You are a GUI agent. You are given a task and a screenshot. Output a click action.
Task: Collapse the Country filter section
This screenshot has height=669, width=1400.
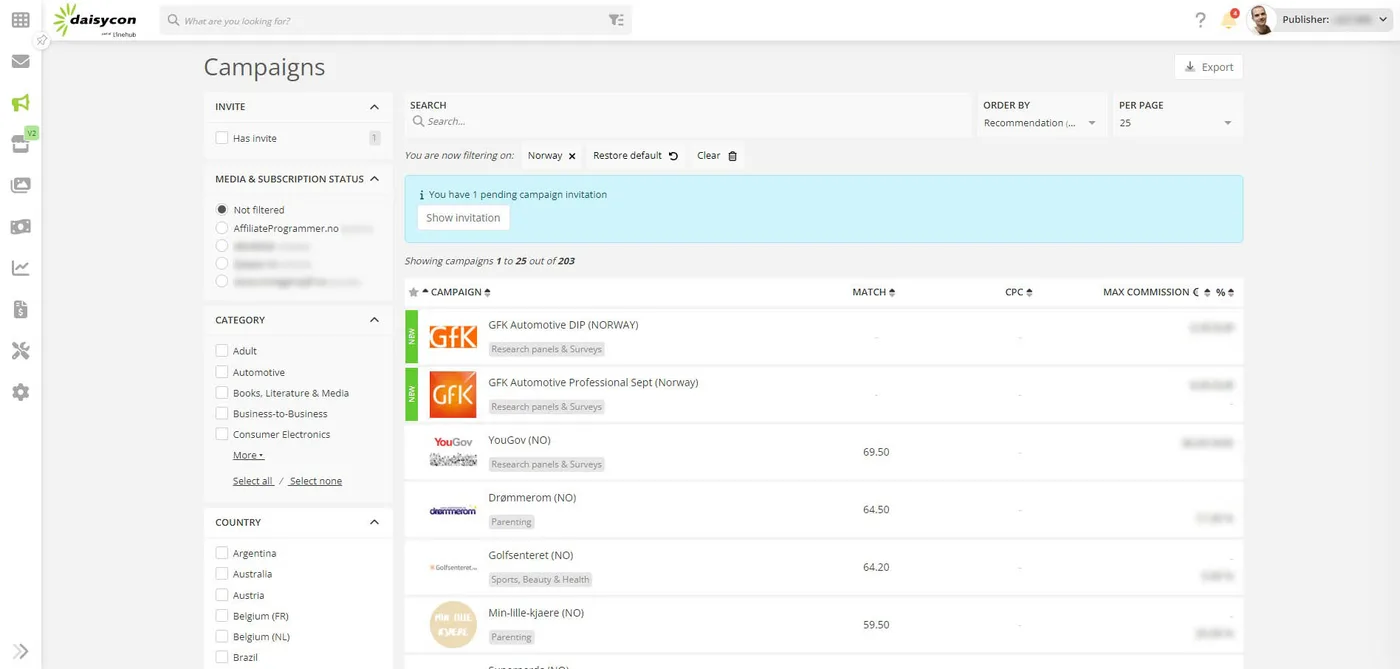tap(374, 522)
